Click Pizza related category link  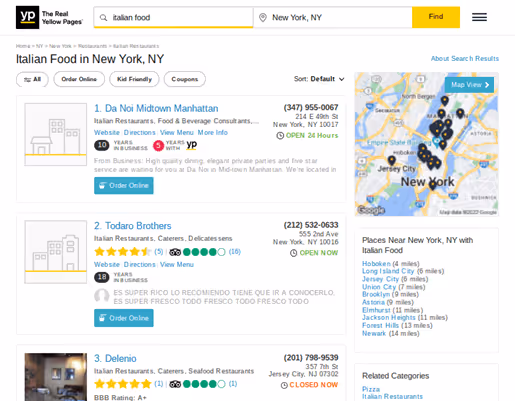pos(371,389)
